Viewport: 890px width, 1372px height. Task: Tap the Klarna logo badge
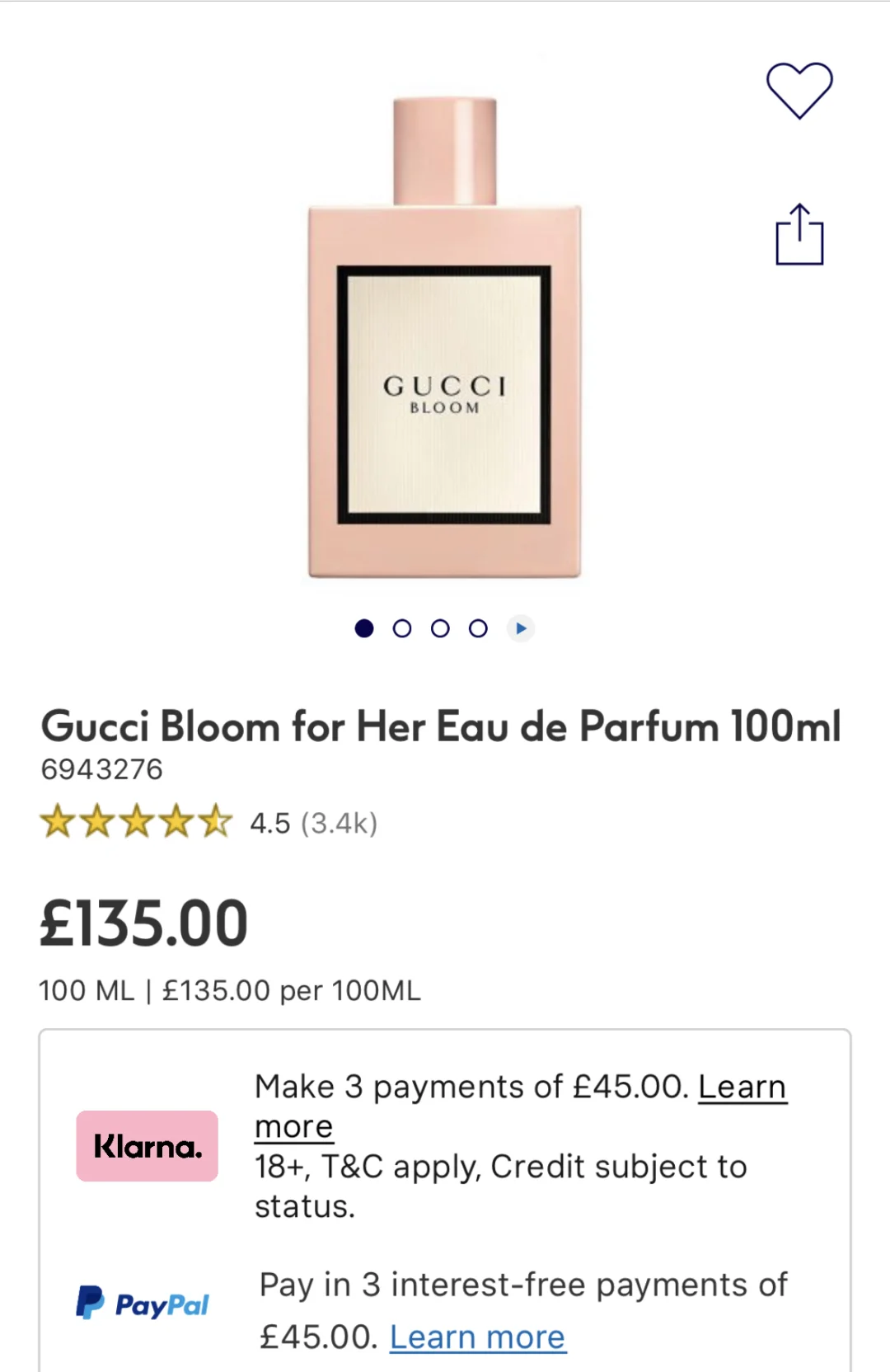pos(148,1146)
